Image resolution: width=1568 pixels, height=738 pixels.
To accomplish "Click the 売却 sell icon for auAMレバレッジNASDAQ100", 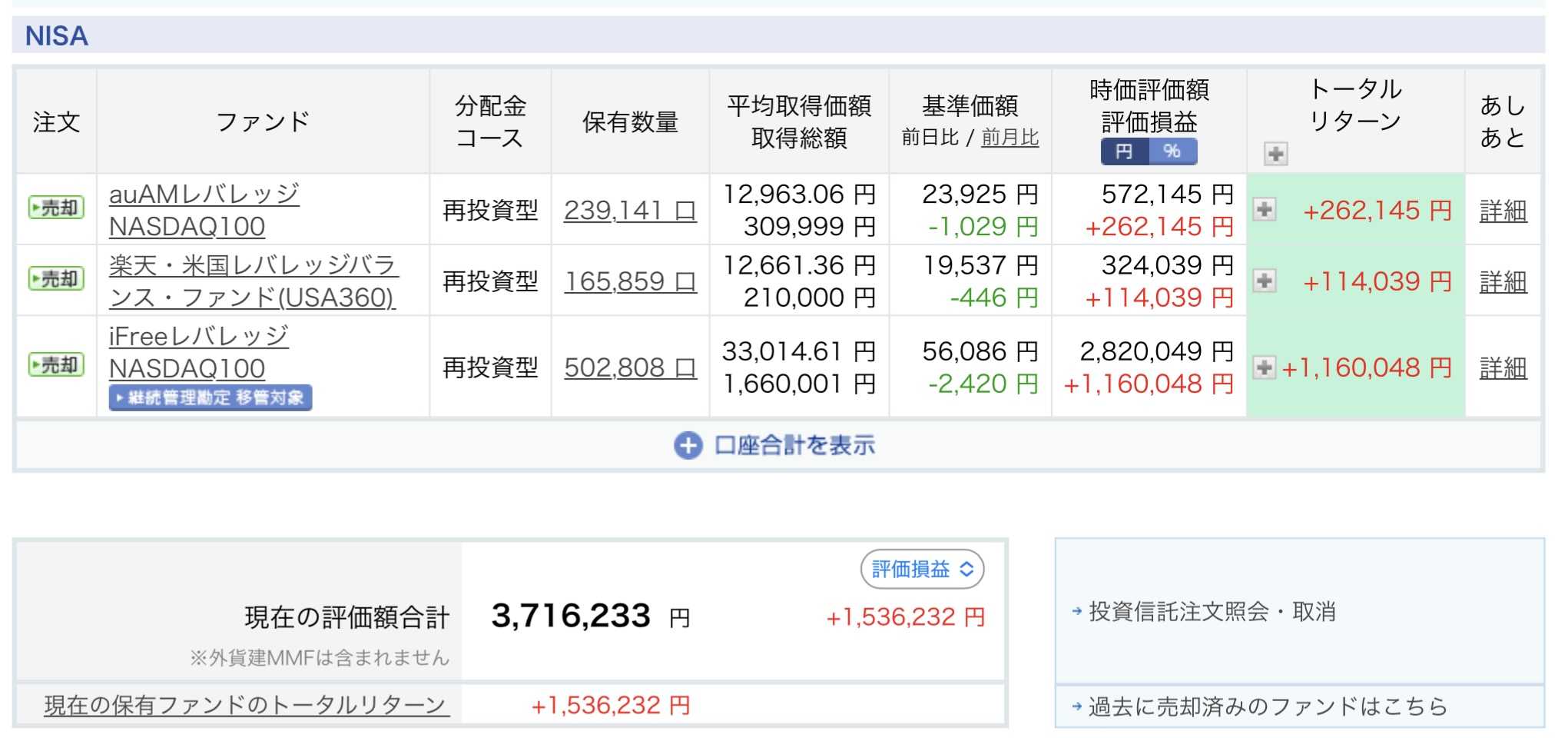I will 56,208.
